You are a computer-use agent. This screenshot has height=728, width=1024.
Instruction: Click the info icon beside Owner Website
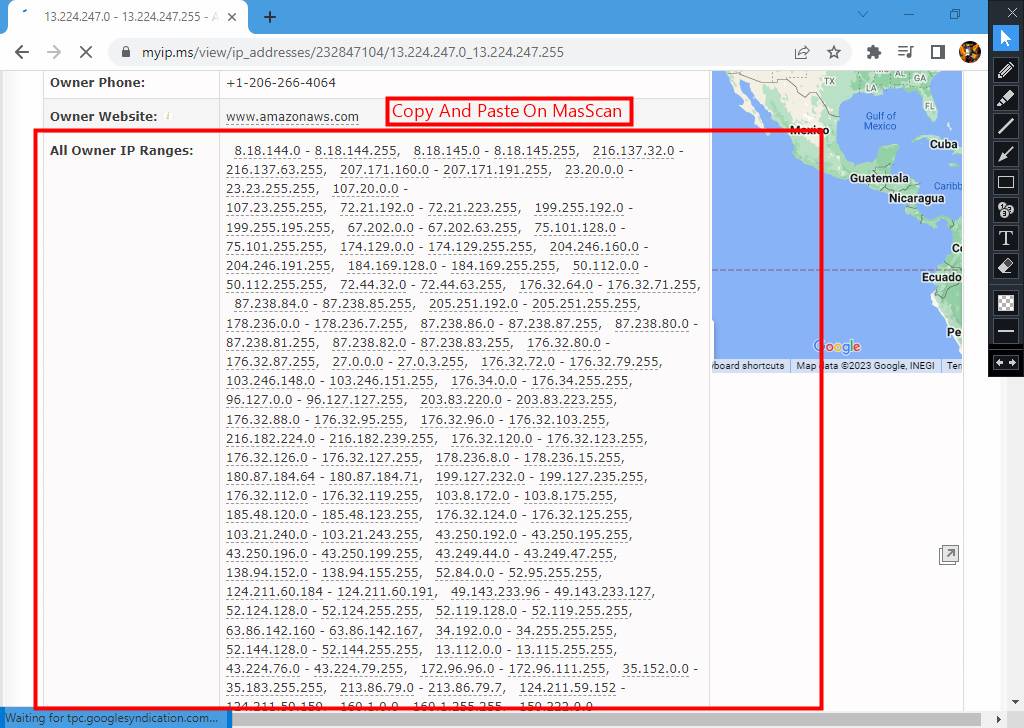[168, 116]
